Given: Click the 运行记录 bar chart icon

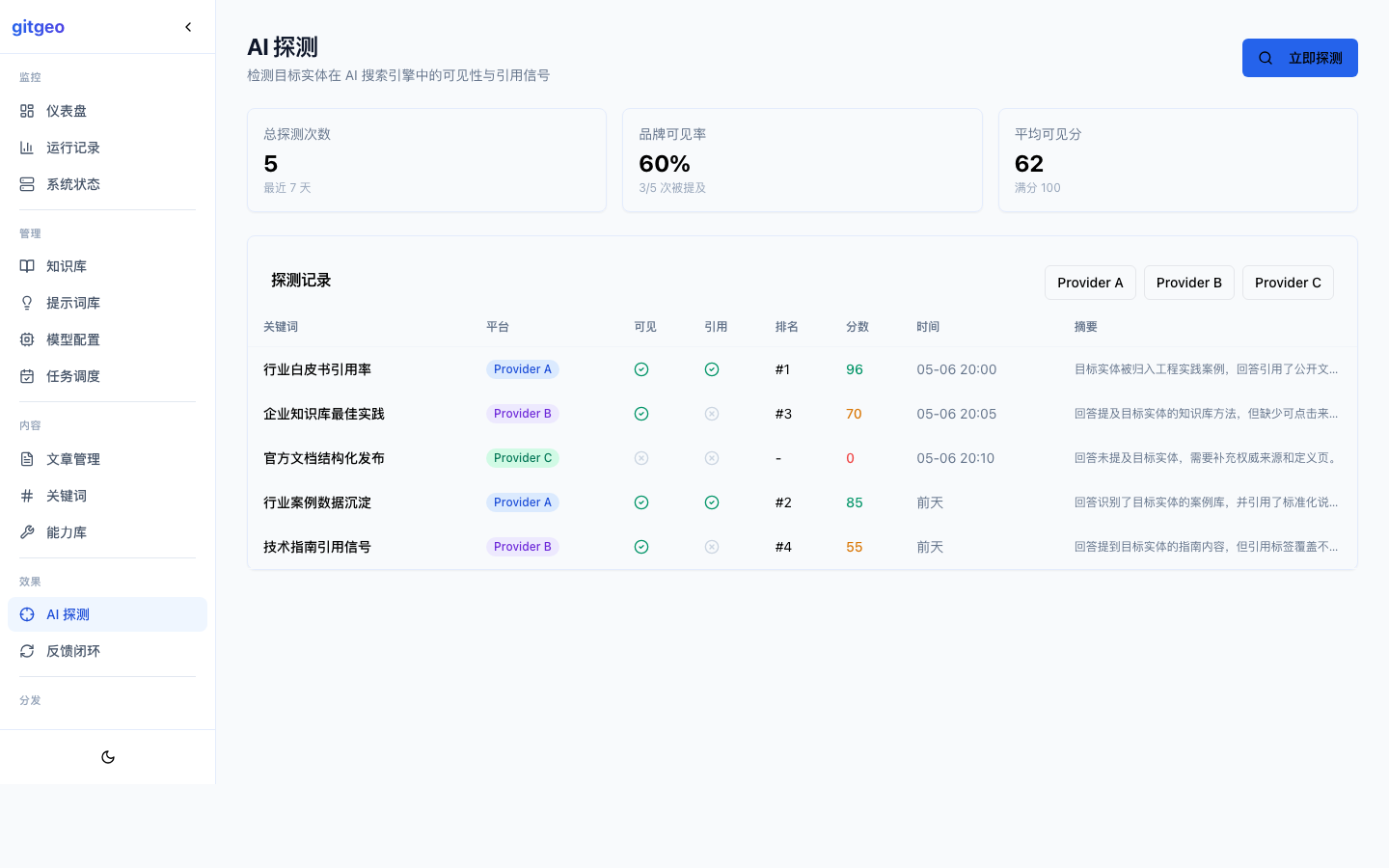Looking at the screenshot, I should [x=27, y=148].
